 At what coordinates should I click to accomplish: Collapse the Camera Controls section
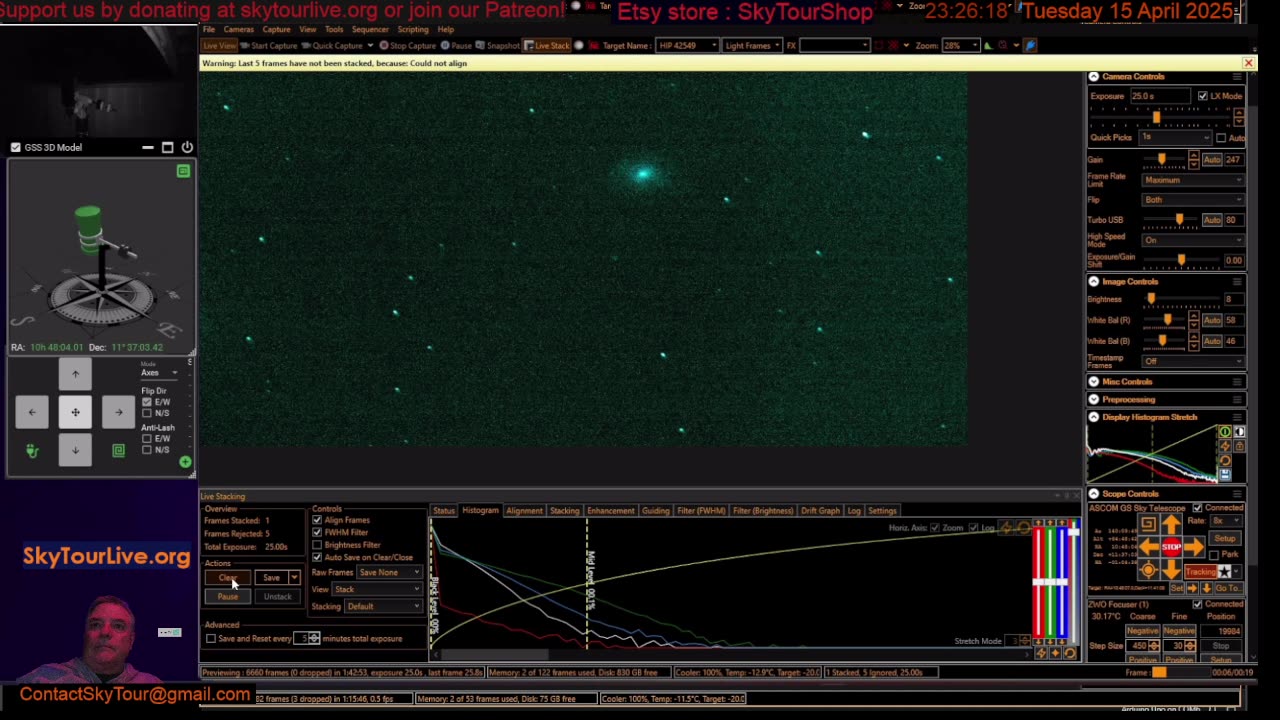pyautogui.click(x=1093, y=77)
